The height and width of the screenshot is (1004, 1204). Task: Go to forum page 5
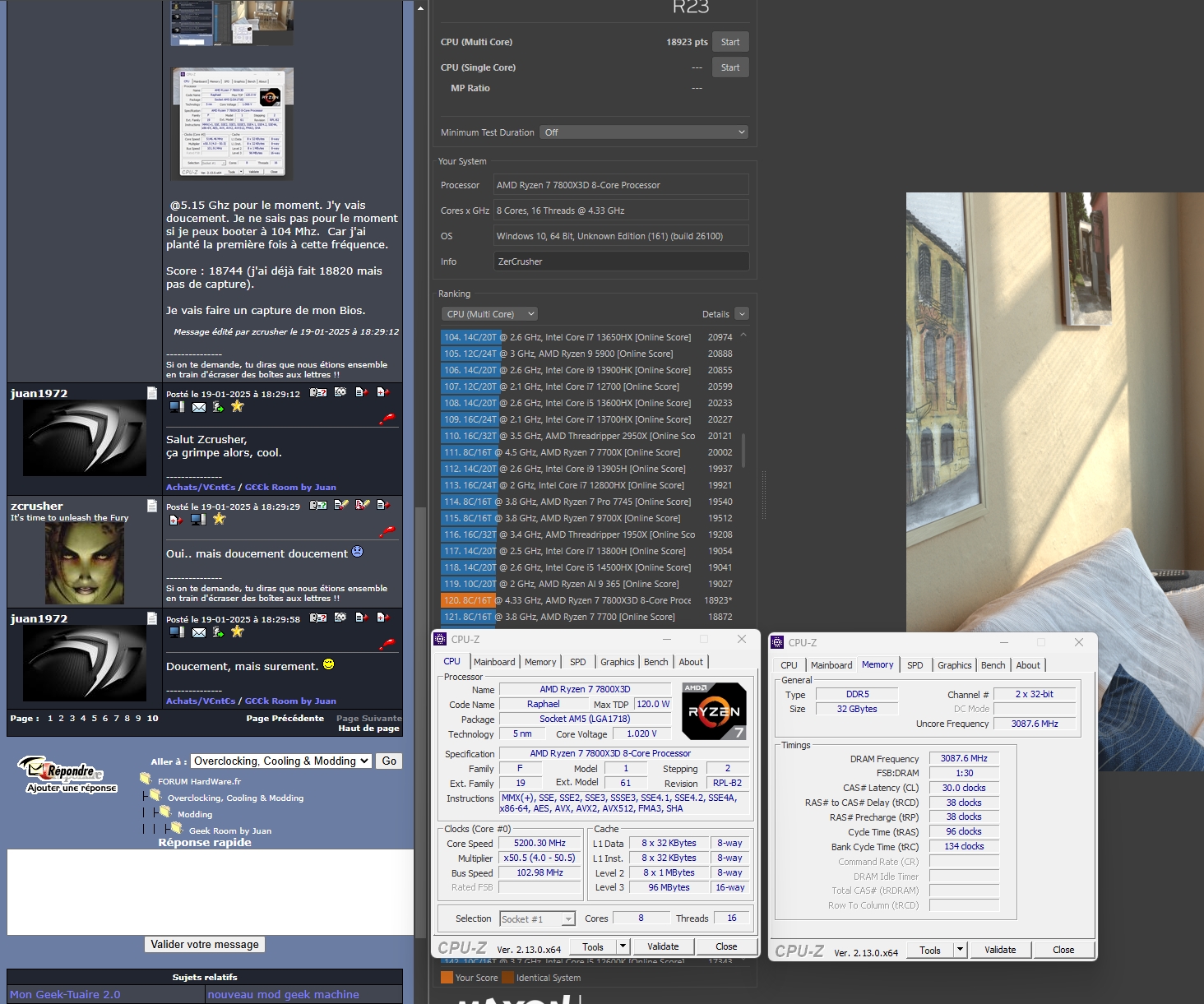(x=94, y=718)
